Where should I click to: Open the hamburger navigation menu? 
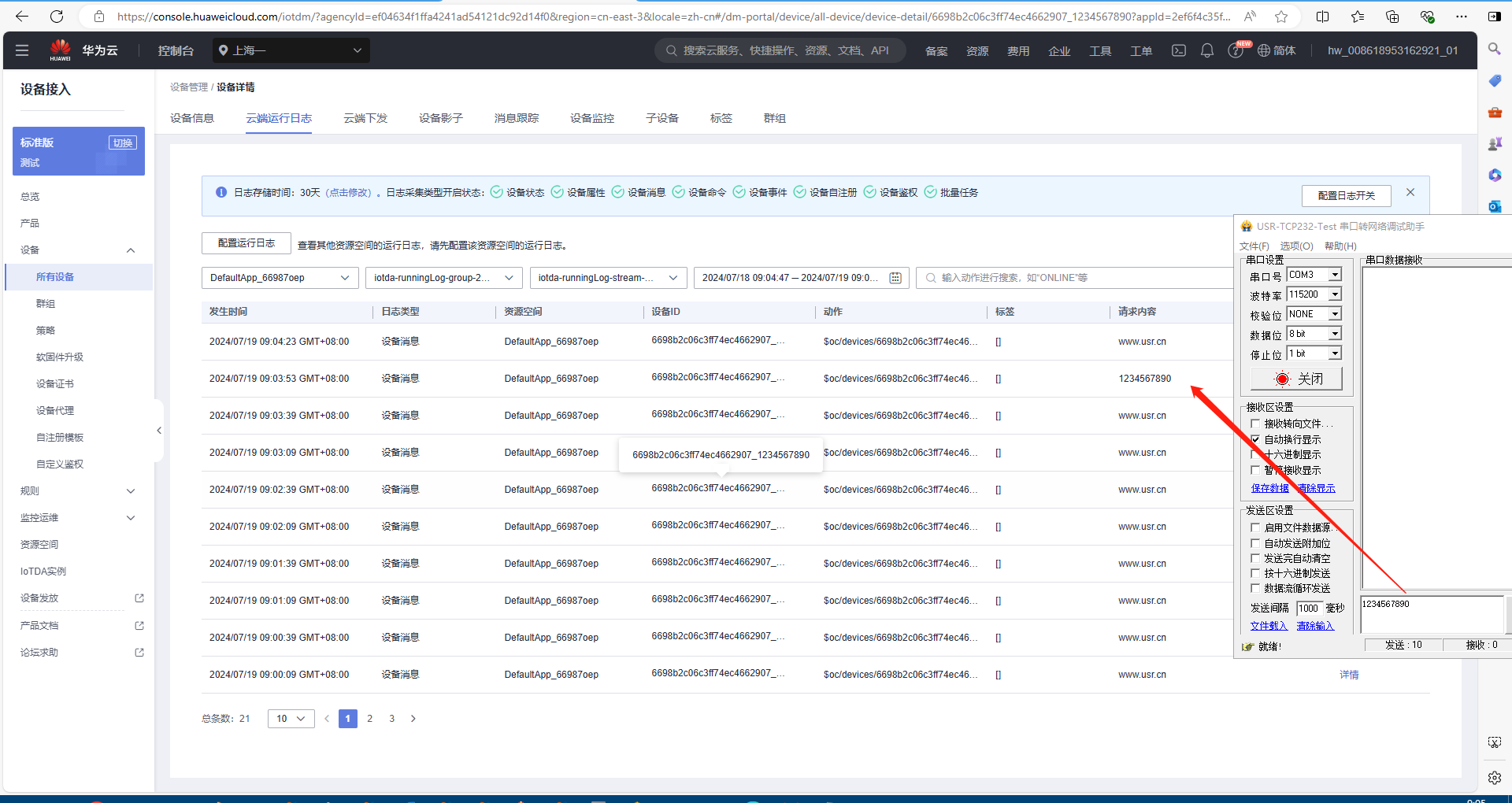[x=22, y=50]
